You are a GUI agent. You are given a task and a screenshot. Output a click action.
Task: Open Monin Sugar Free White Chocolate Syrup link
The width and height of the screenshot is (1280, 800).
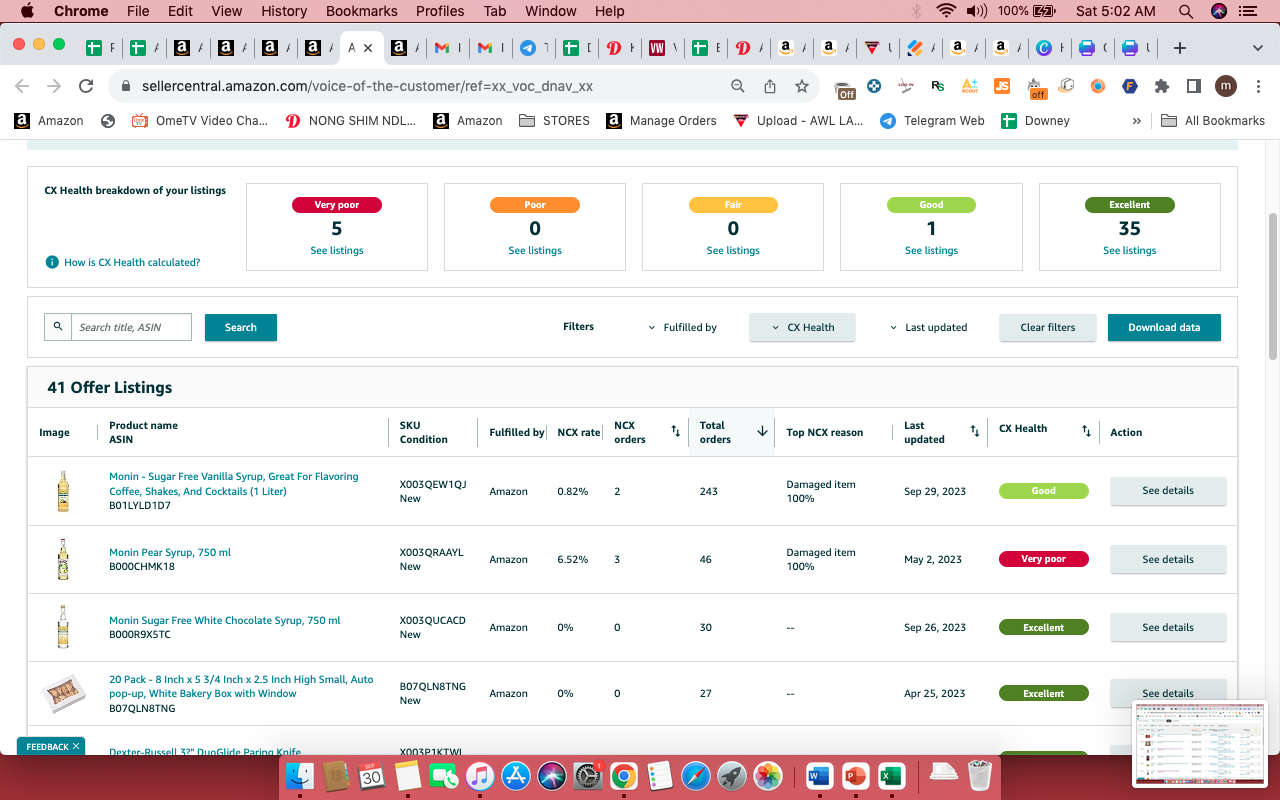224,620
